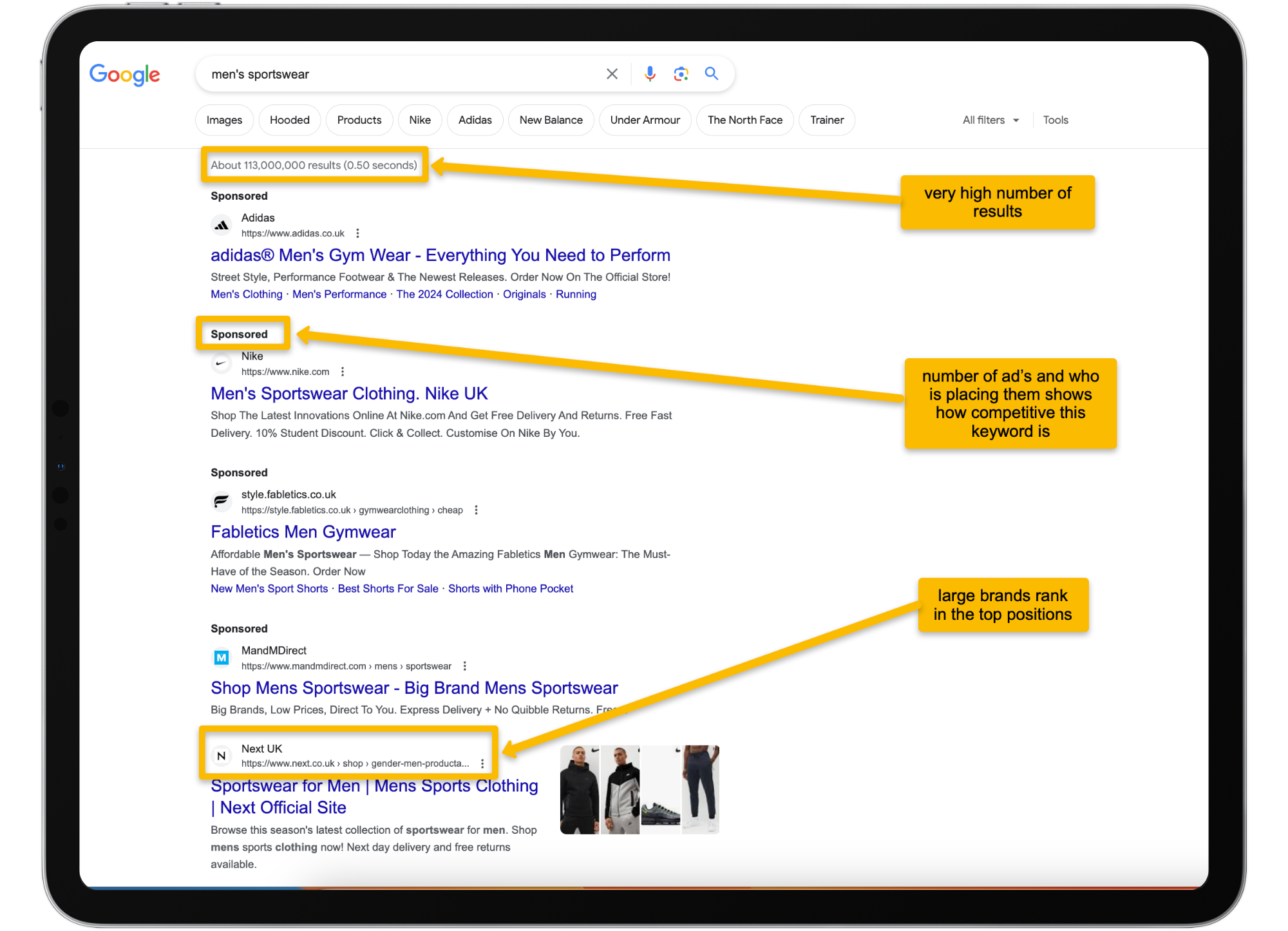This screenshot has height=931, width=1288.
Task: Open Shop Mens Sportswear Big Brand link
Action: [414, 688]
